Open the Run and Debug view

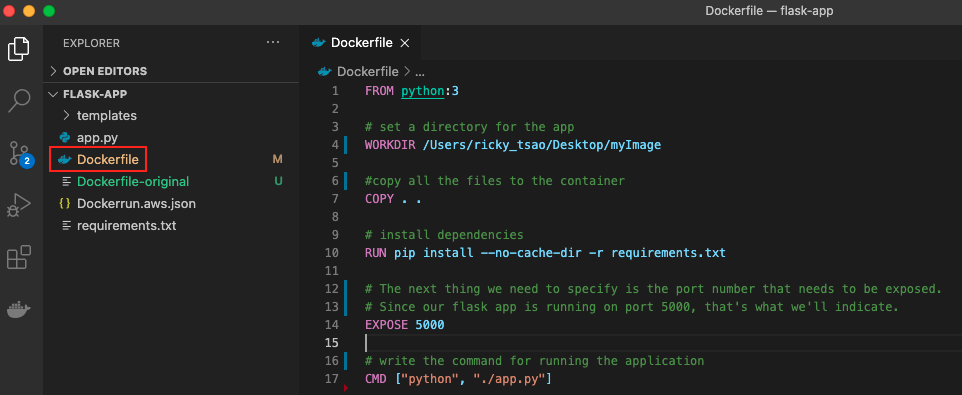19,205
